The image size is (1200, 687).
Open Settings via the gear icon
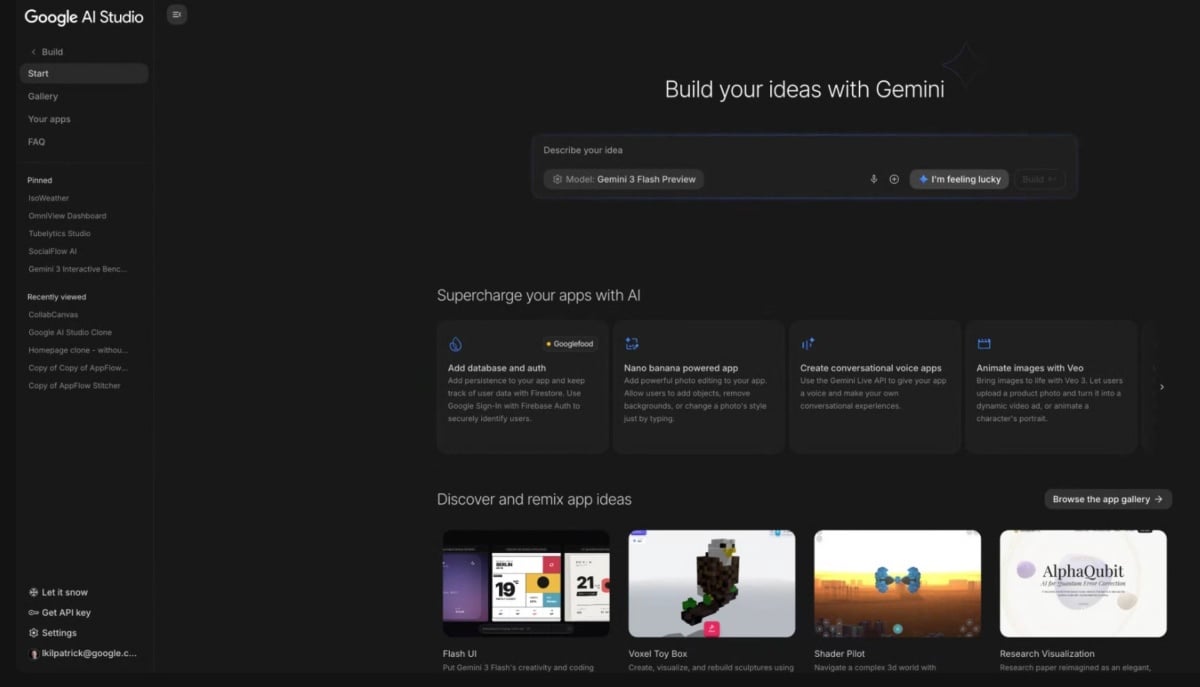click(x=33, y=633)
